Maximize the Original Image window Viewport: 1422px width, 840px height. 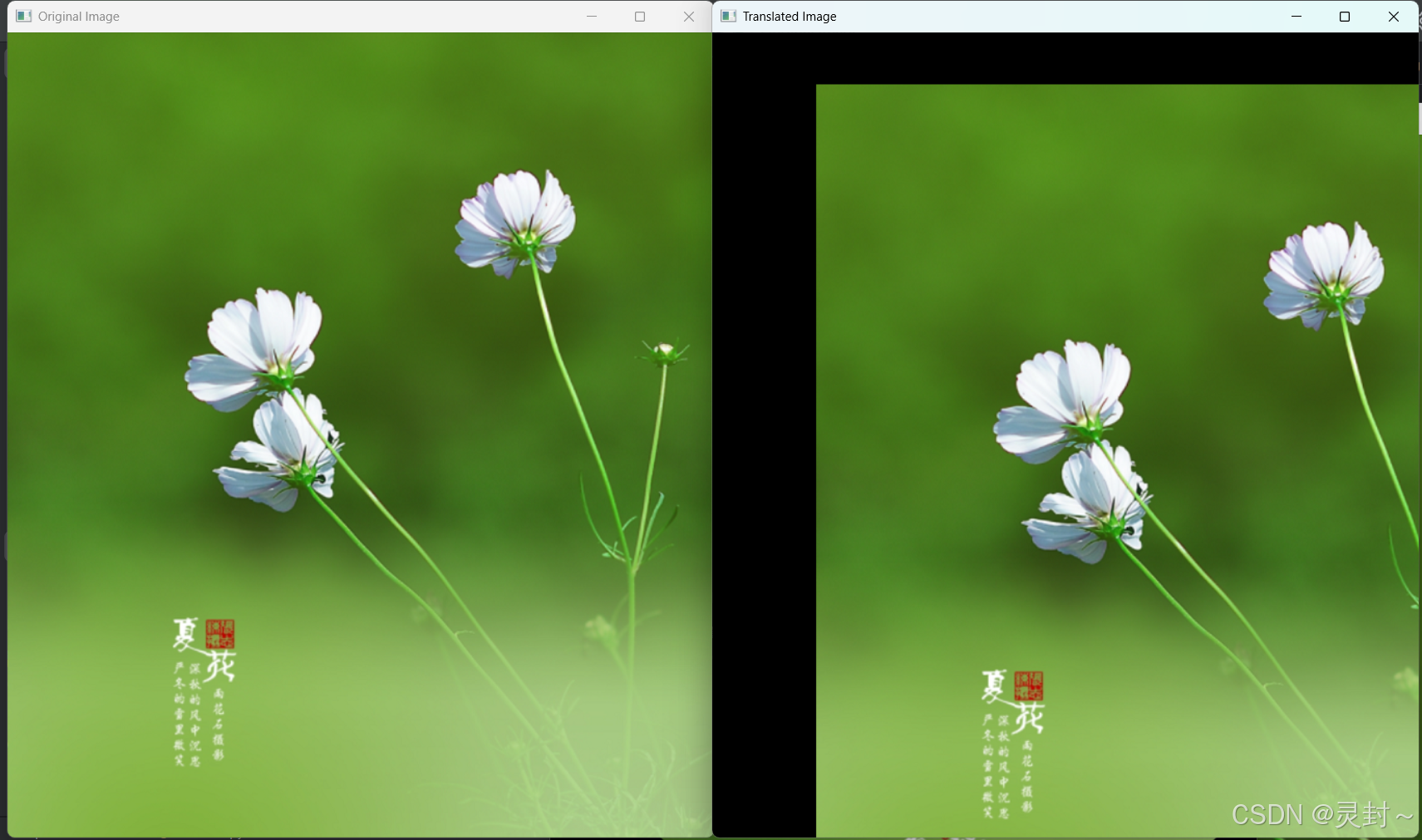(x=640, y=16)
